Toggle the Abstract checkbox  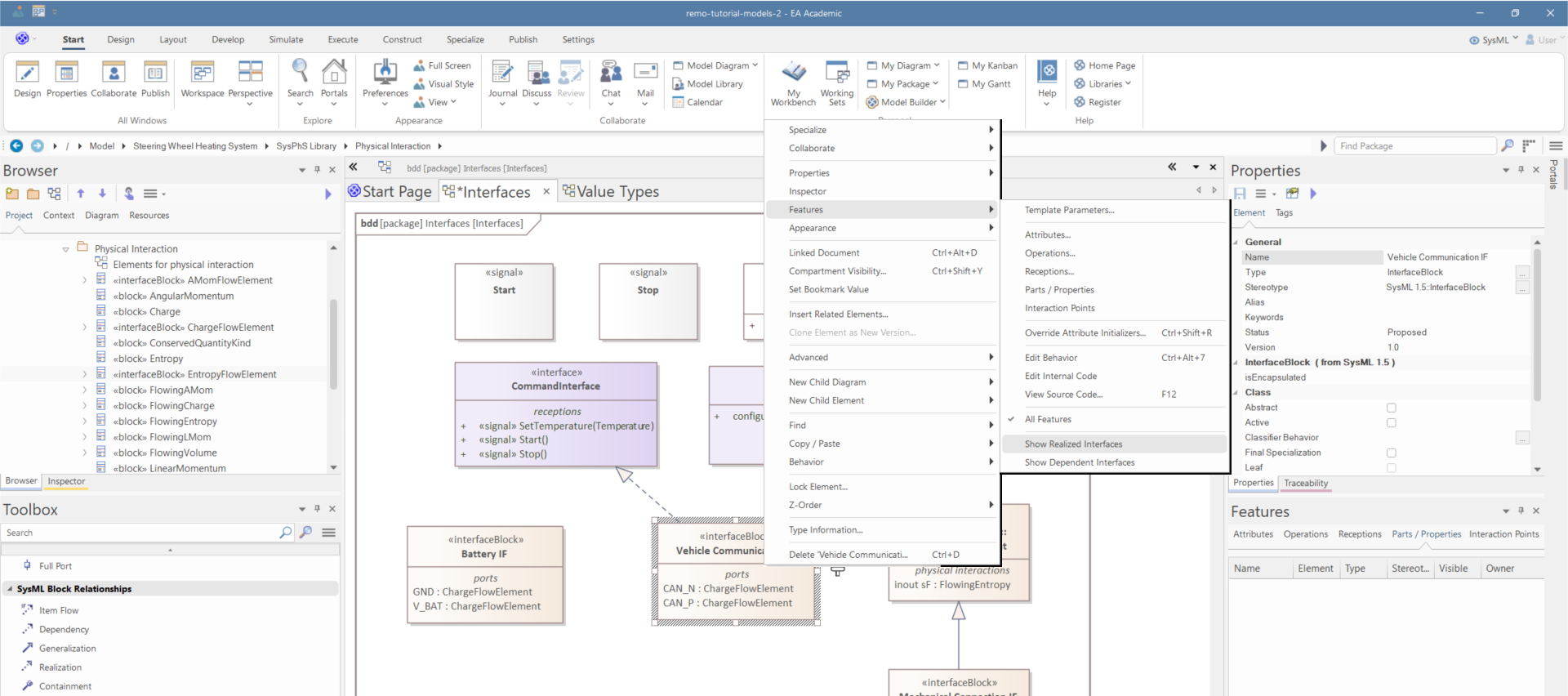coord(1392,408)
